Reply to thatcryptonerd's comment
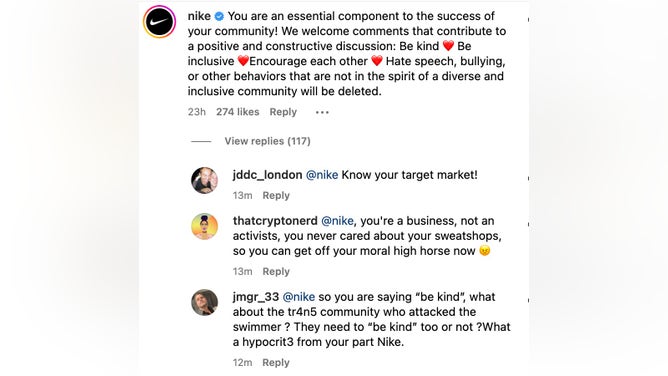Viewport: 668px width, 376px height. point(276,272)
